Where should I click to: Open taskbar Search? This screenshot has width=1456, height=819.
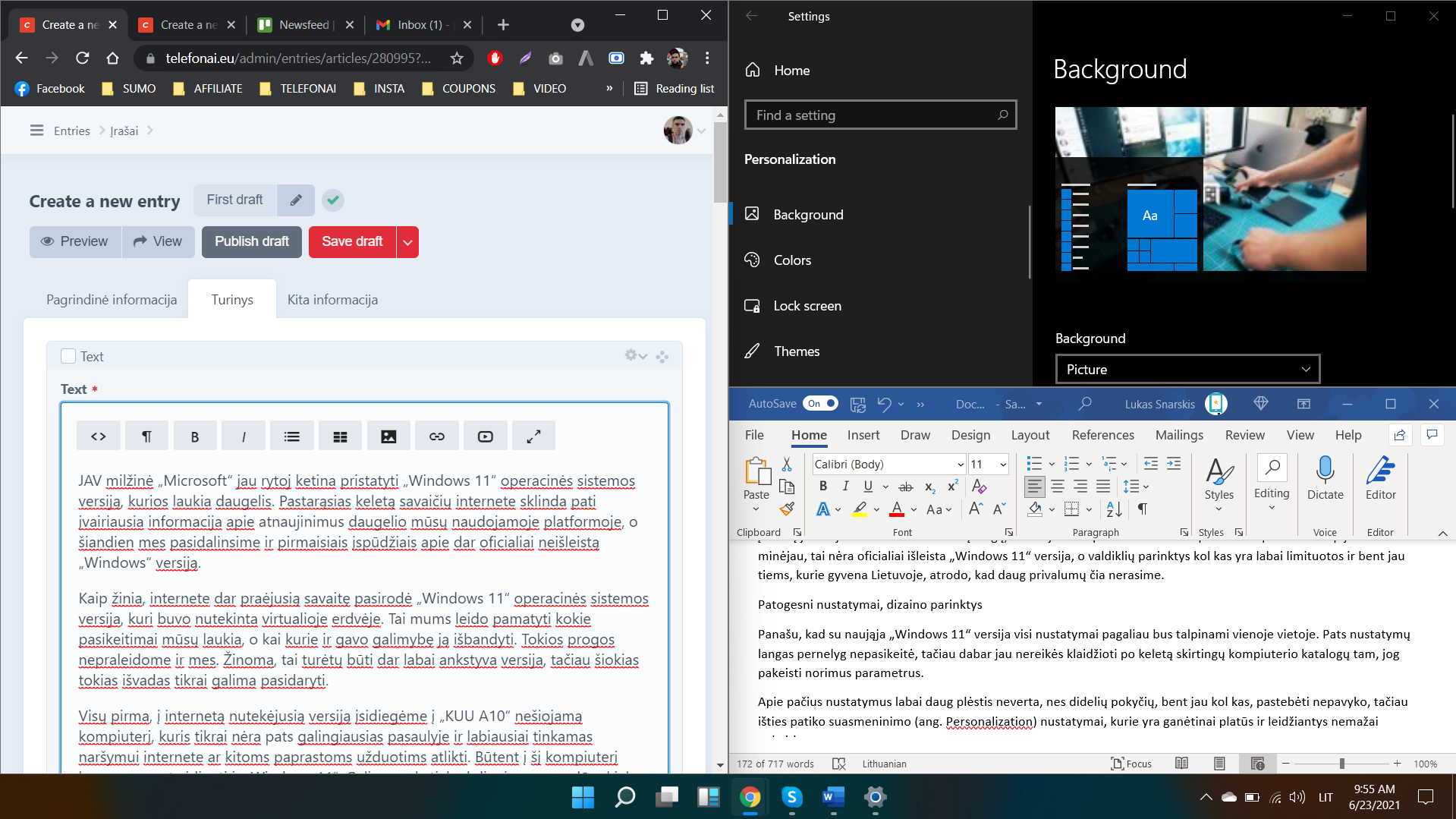click(x=624, y=797)
